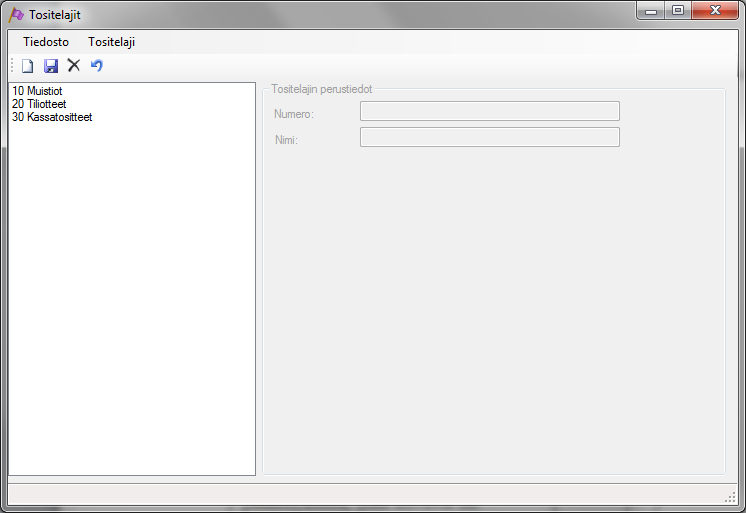Click the Numero input field
The width and height of the screenshot is (746, 513).
(490, 111)
